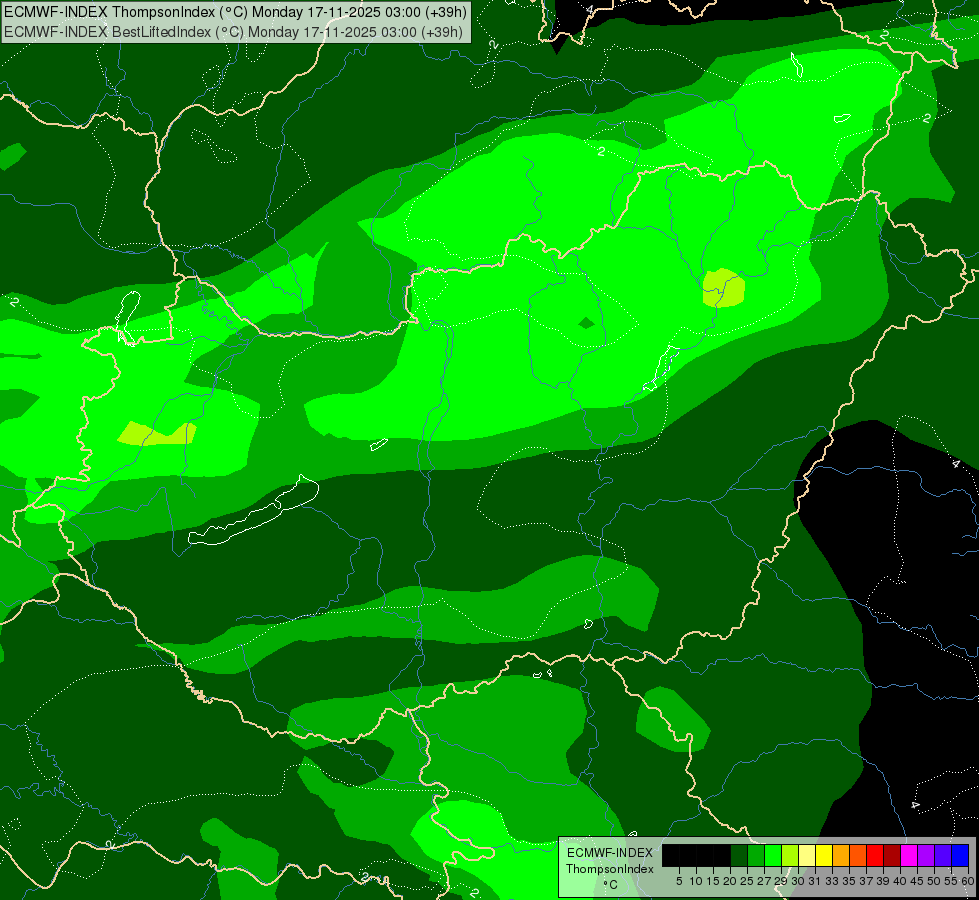Click the legend value '10'

click(696, 881)
